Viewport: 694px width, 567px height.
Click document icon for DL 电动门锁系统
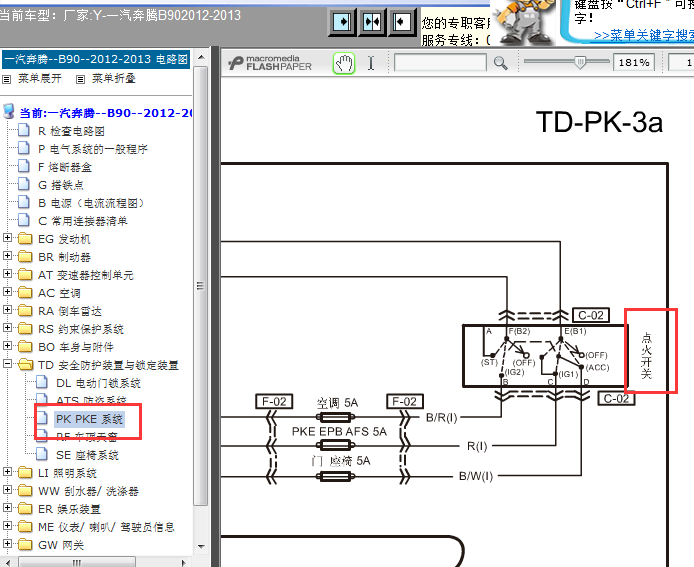coord(42,382)
